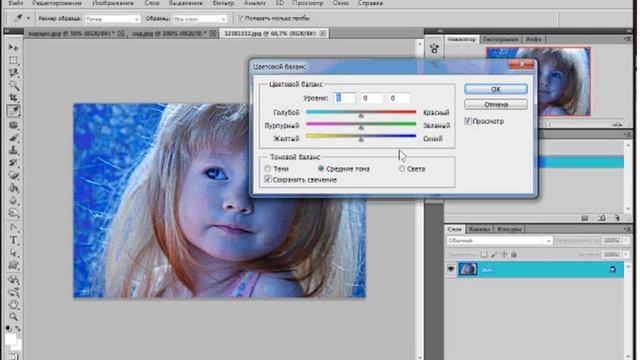Select the Eraser tool

click(x=13, y=176)
